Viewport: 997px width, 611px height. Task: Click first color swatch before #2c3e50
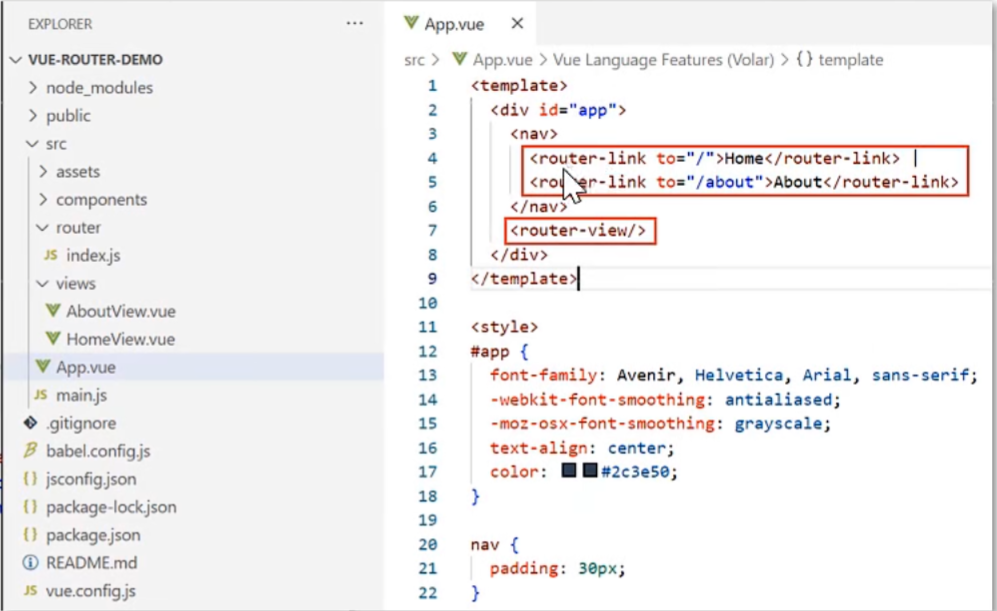(x=568, y=470)
